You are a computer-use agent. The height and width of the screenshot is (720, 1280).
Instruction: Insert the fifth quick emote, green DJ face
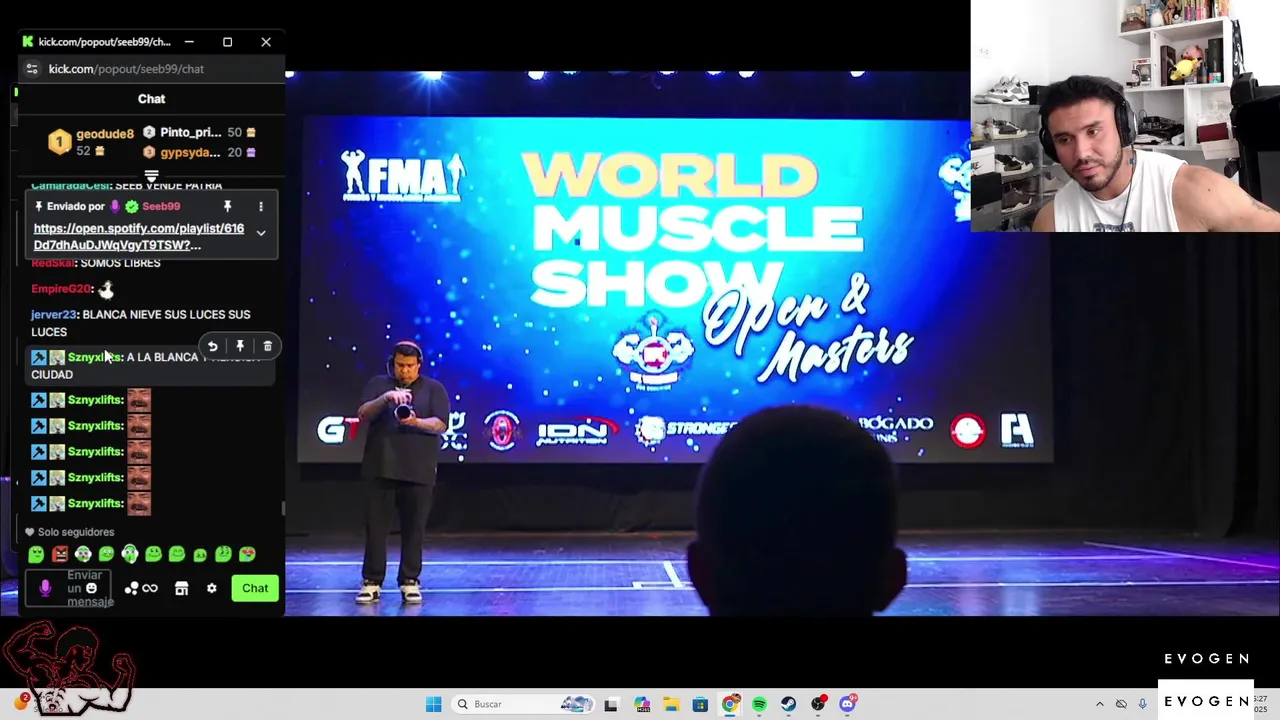coord(130,554)
